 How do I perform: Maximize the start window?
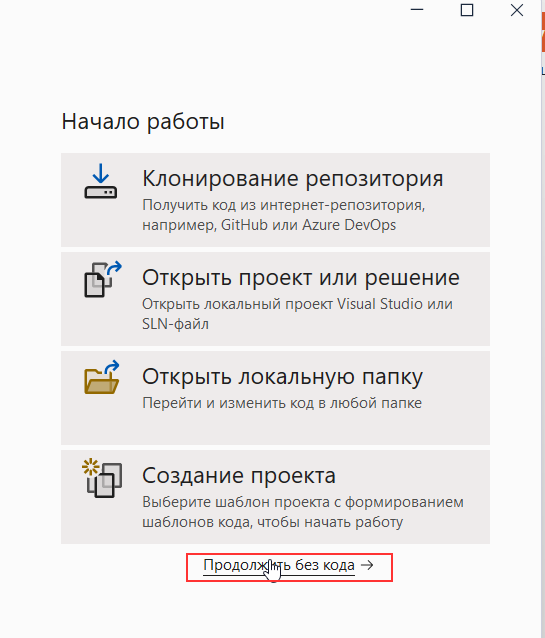[x=467, y=10]
